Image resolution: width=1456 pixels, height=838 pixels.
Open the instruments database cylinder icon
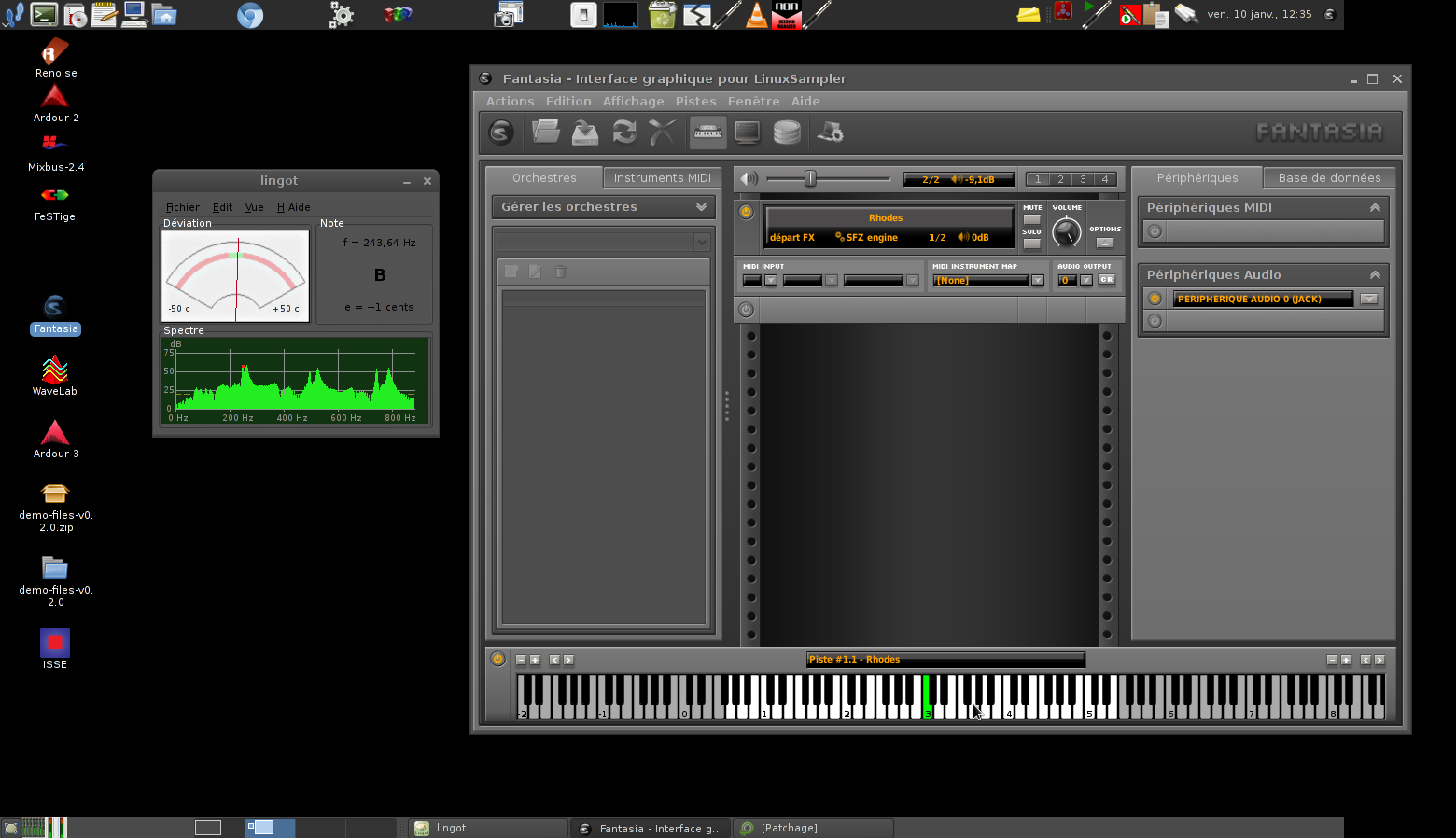(x=787, y=133)
